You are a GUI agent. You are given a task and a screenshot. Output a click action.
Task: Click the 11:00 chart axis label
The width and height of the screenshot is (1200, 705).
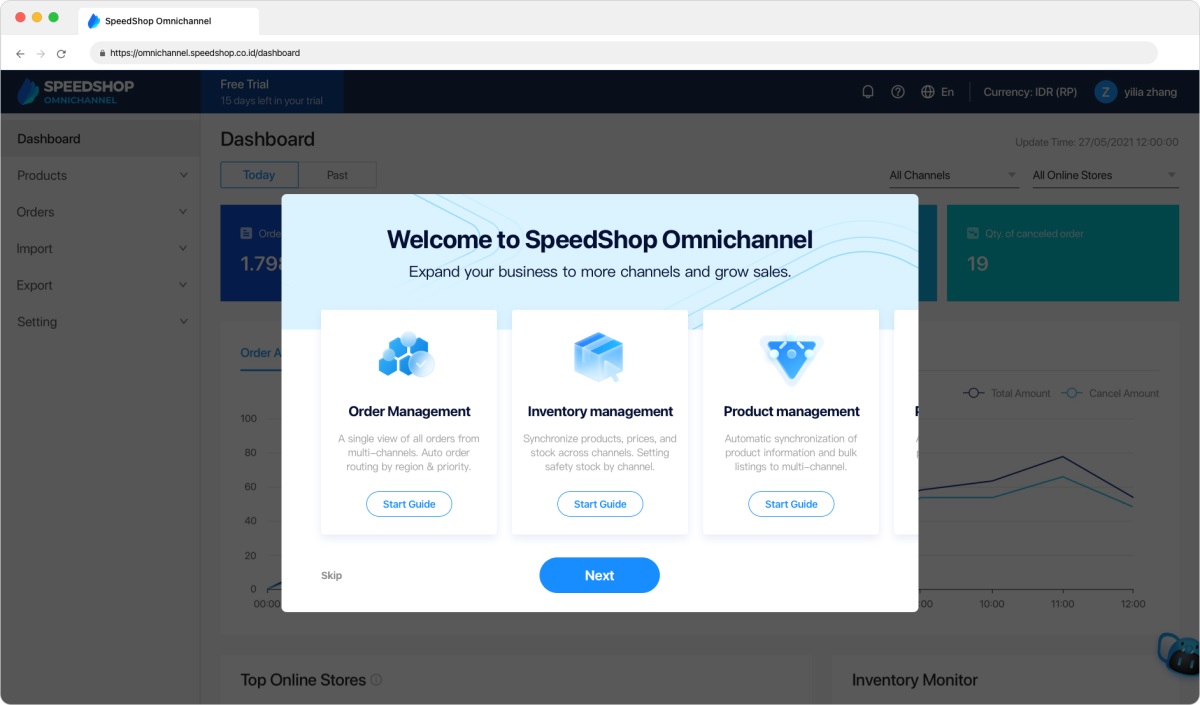coord(1062,604)
